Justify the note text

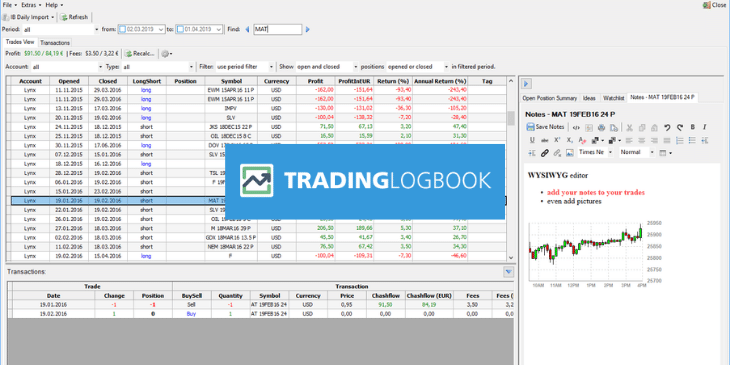tap(667, 140)
